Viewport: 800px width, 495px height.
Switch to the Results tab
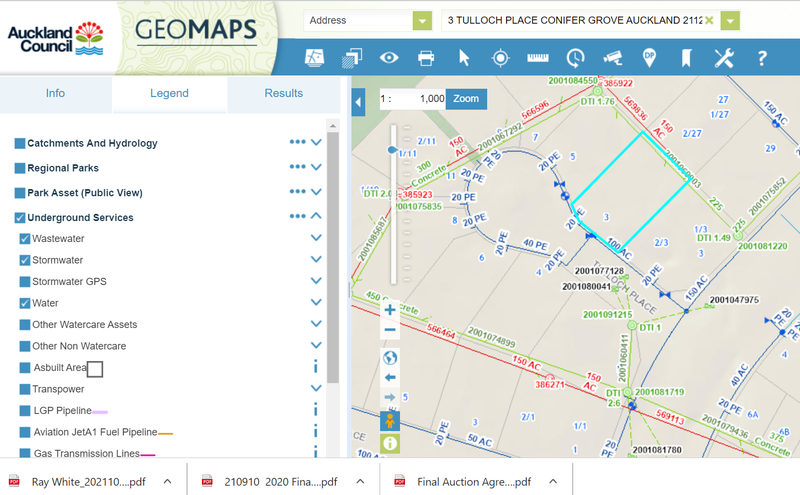pyautogui.click(x=283, y=93)
